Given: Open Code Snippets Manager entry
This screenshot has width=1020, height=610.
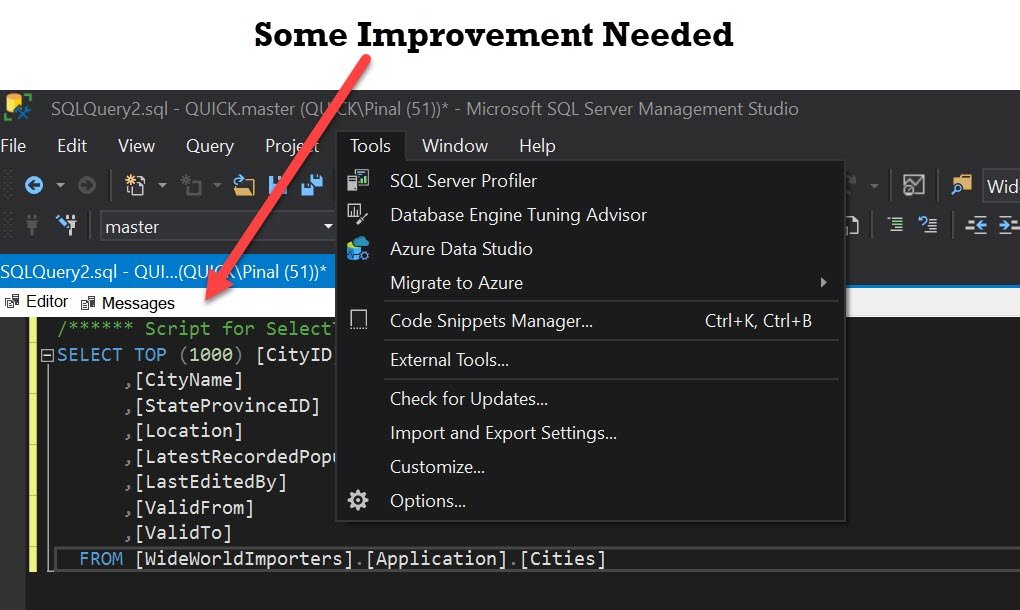Looking at the screenshot, I should 591,321.
